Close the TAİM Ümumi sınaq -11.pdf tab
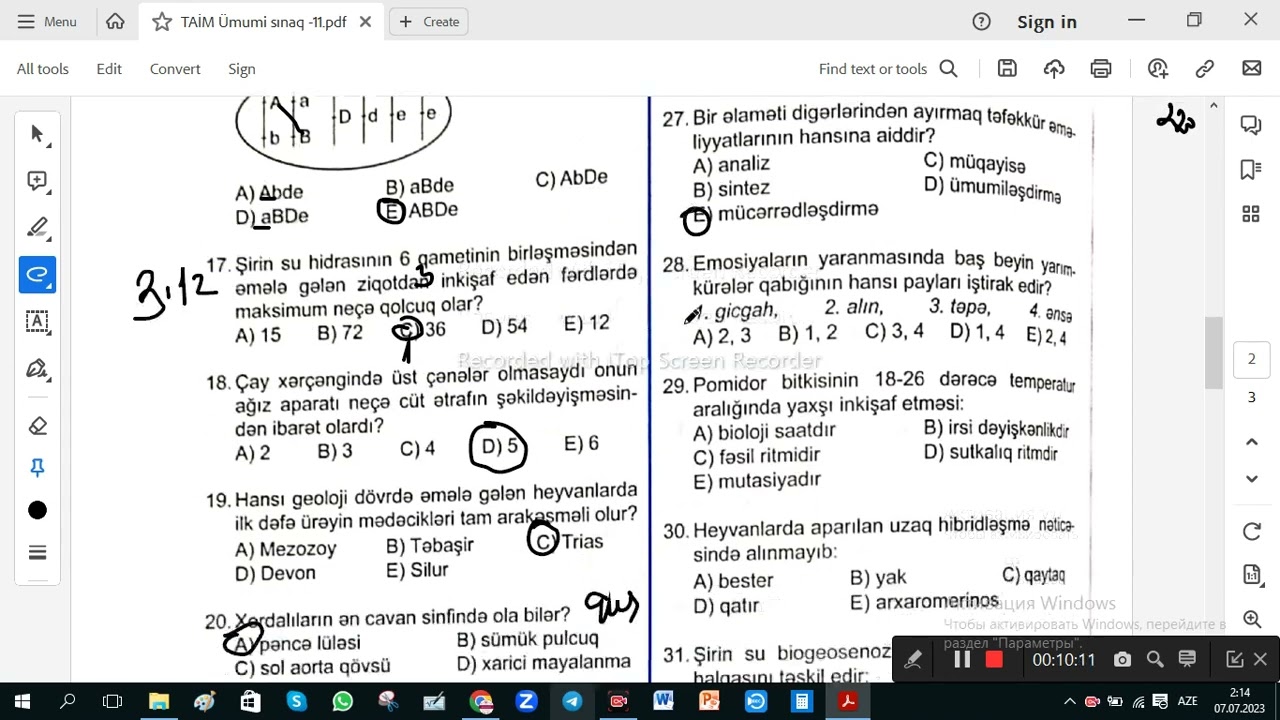Viewport: 1280px width, 720px height. click(x=365, y=21)
